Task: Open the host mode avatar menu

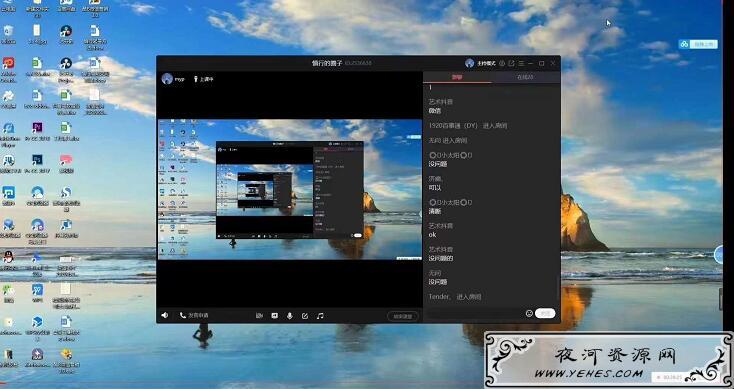Action: pos(470,63)
